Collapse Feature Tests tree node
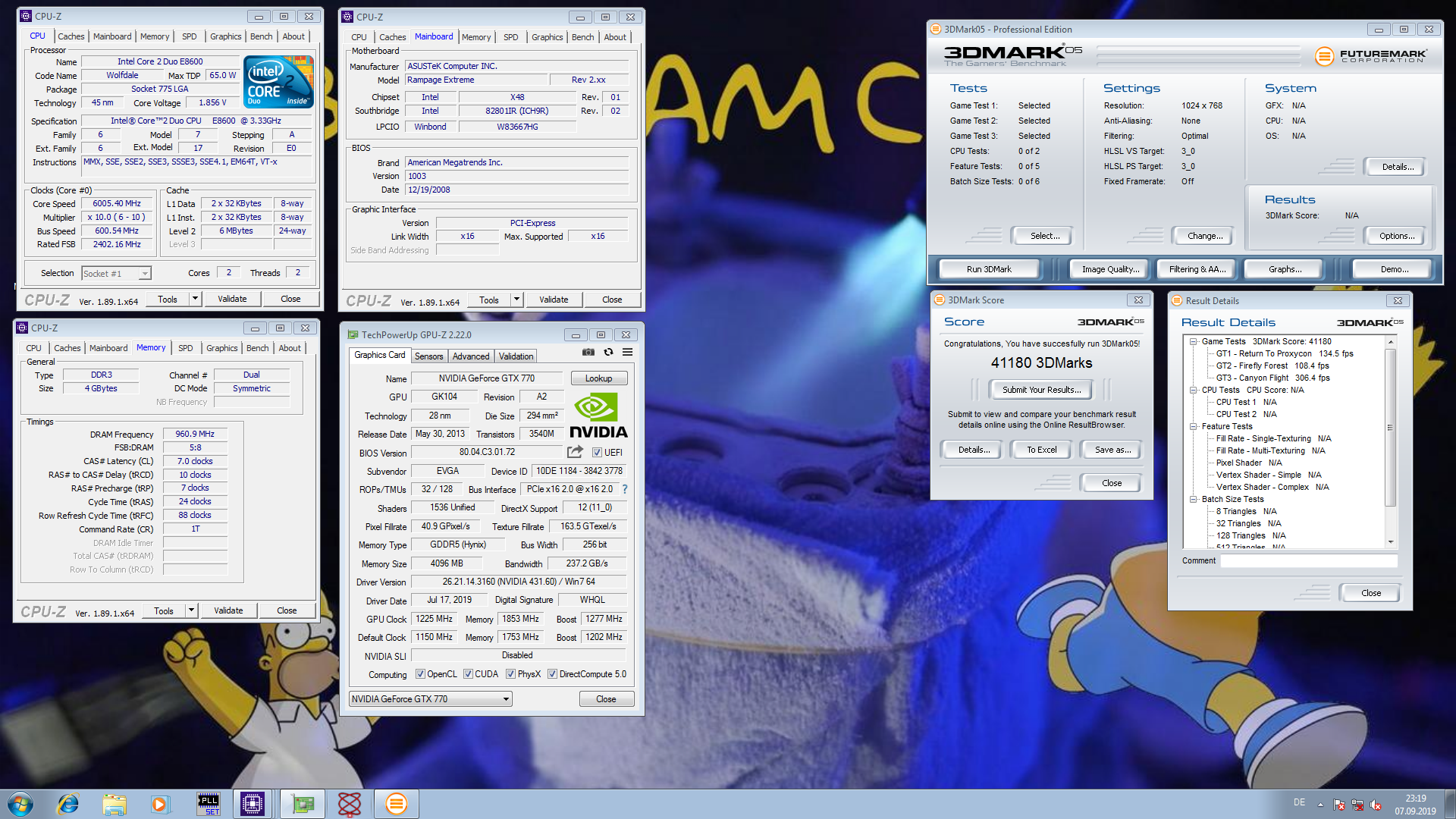The width and height of the screenshot is (1456, 819). 1194,427
